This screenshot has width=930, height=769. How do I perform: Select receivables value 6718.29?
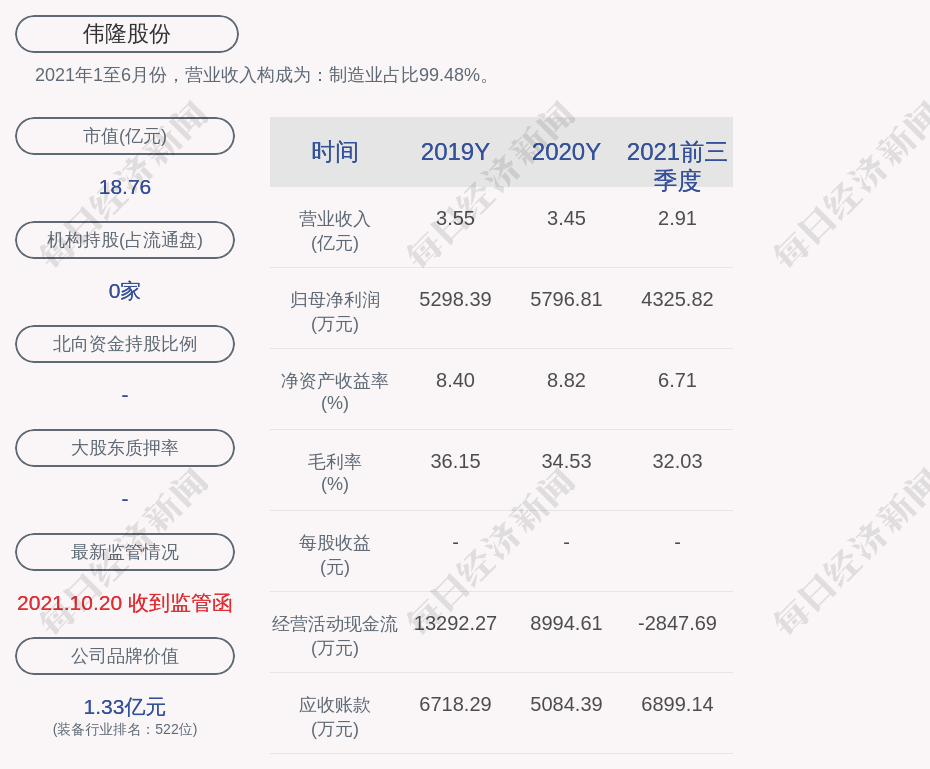(x=455, y=704)
